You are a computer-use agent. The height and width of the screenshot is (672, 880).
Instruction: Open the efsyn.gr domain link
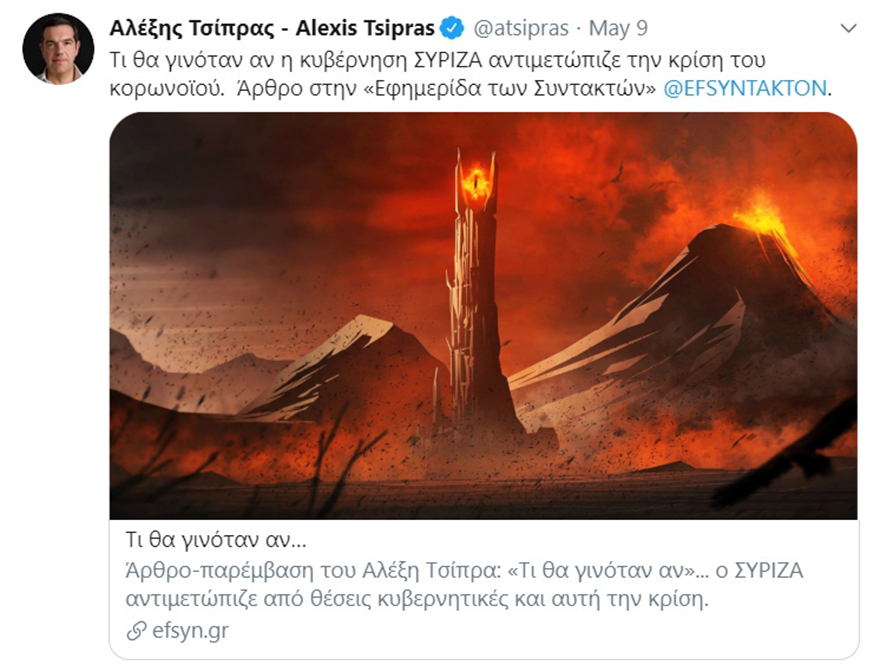190,630
